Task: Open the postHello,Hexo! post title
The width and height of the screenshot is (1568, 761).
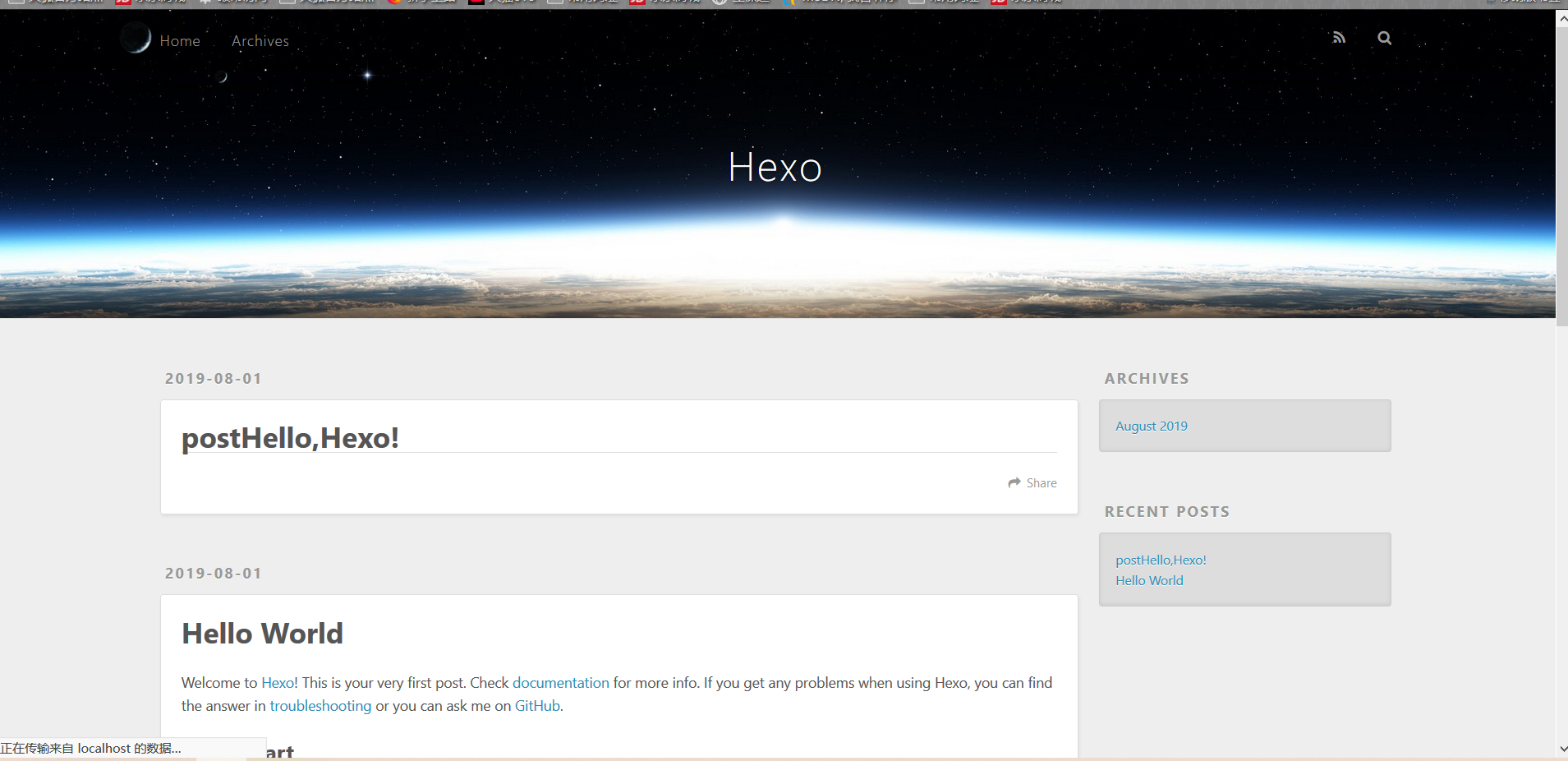Action: coord(290,438)
